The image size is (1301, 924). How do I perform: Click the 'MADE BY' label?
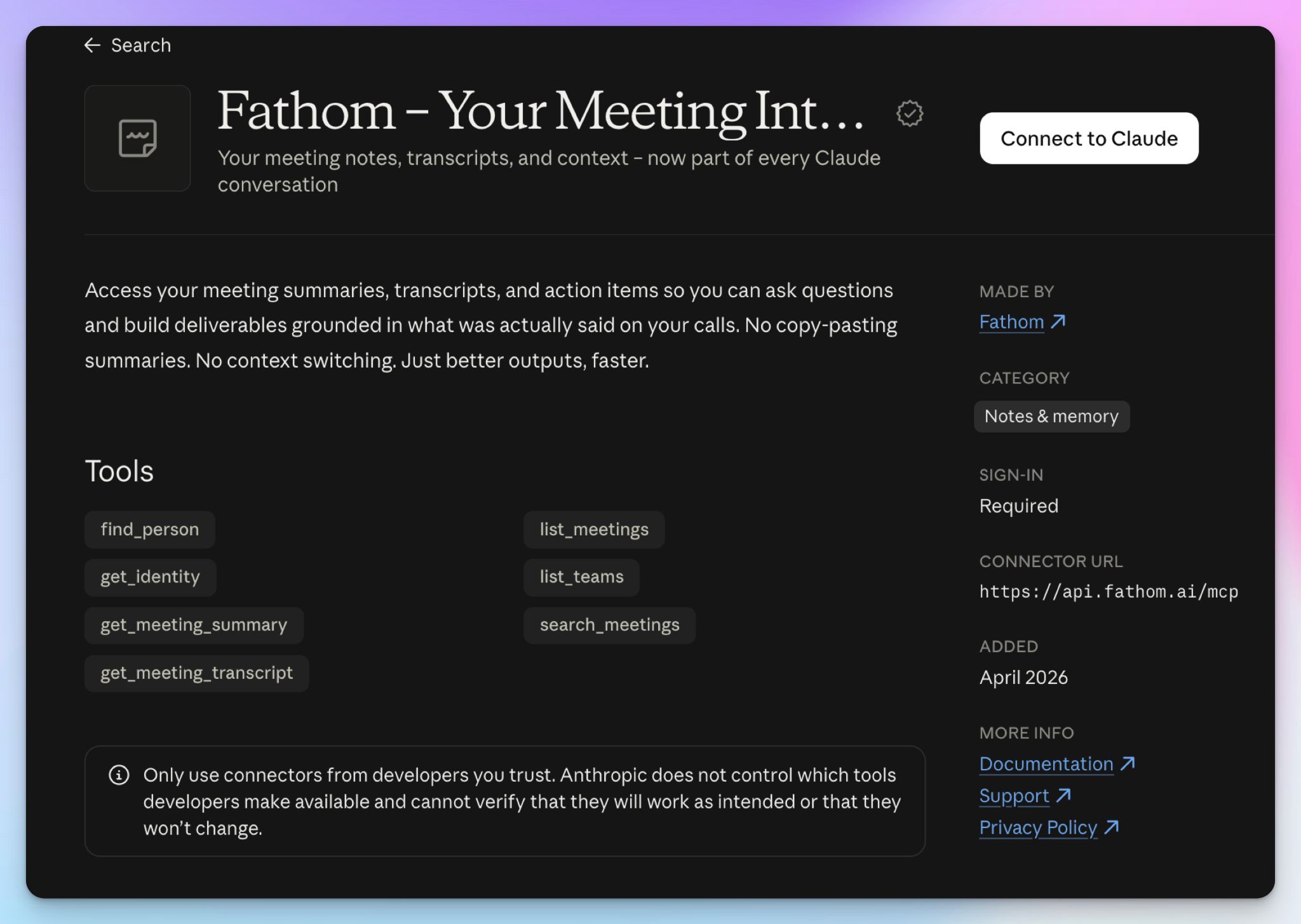point(1016,291)
